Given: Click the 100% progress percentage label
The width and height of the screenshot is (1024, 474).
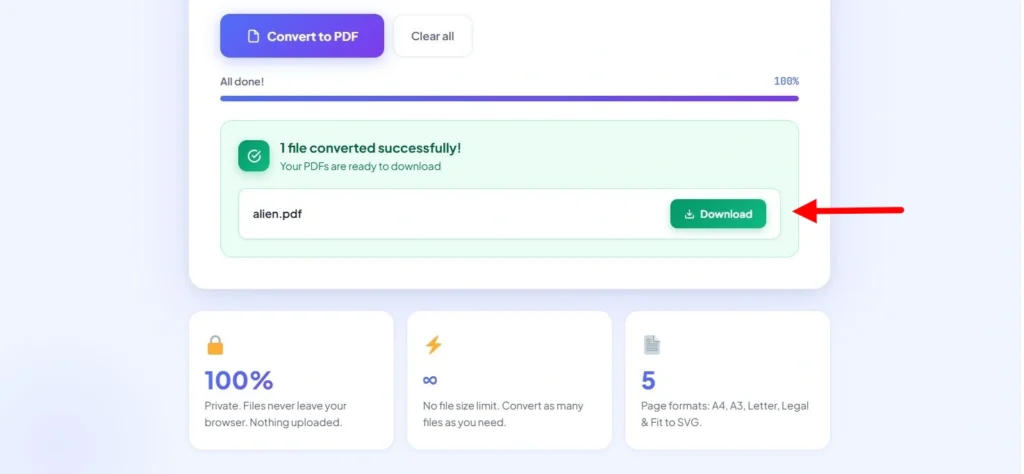Looking at the screenshot, I should point(785,82).
